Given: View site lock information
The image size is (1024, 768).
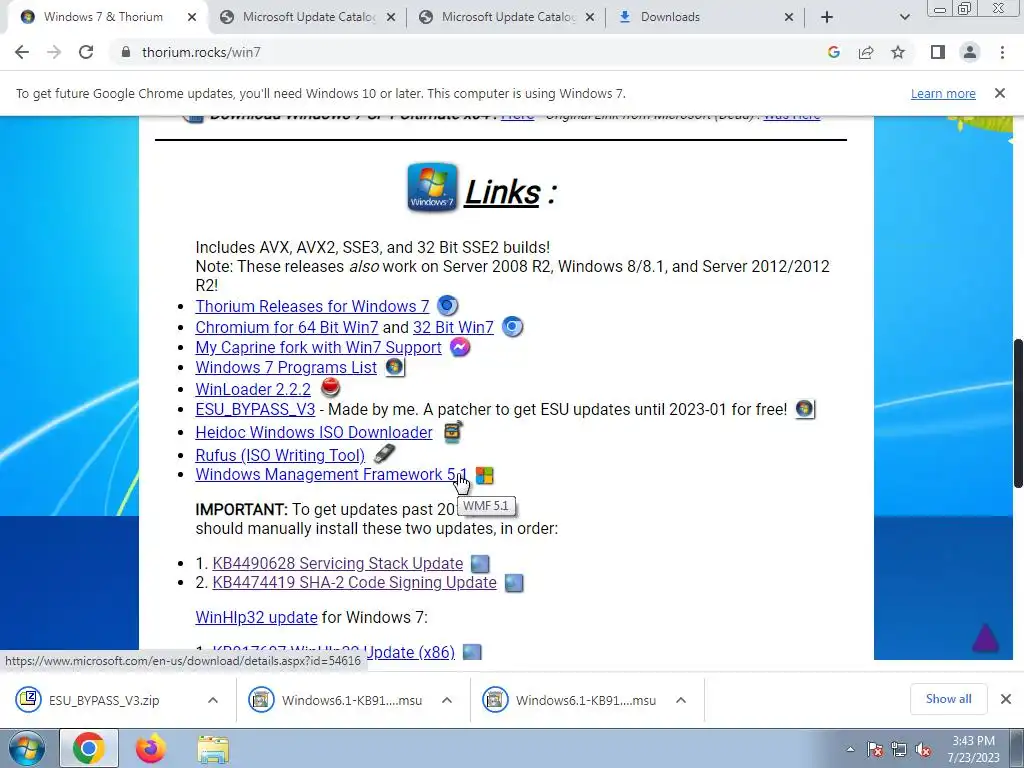Looking at the screenshot, I should [x=126, y=52].
